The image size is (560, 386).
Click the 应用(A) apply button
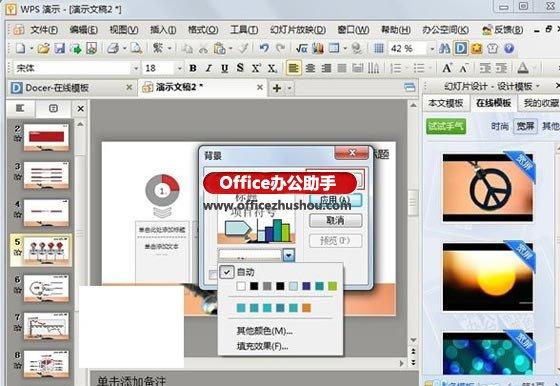(x=335, y=200)
